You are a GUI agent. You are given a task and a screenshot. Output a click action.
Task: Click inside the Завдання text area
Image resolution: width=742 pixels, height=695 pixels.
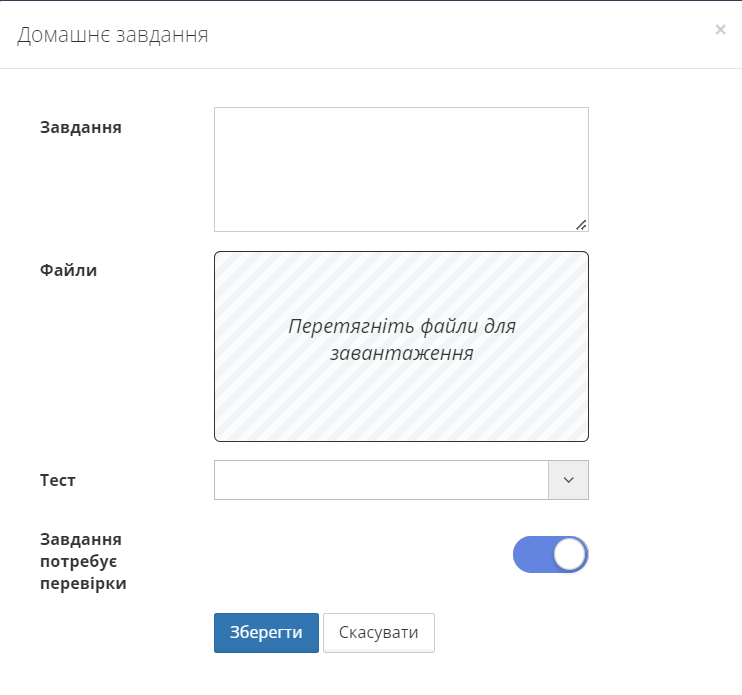point(400,168)
